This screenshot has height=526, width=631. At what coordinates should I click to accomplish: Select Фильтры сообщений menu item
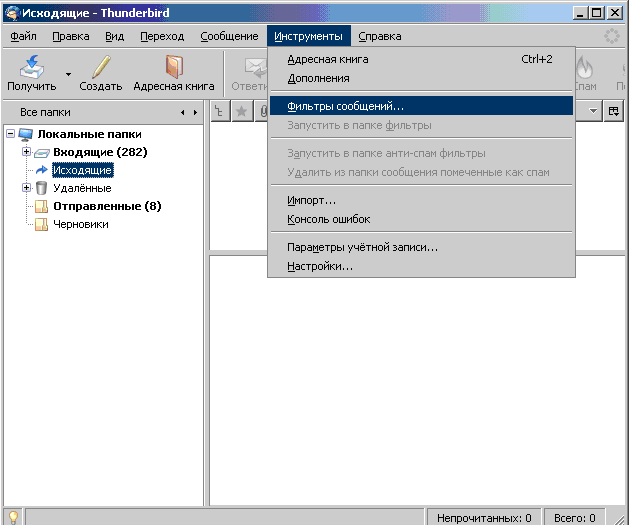coord(345,105)
